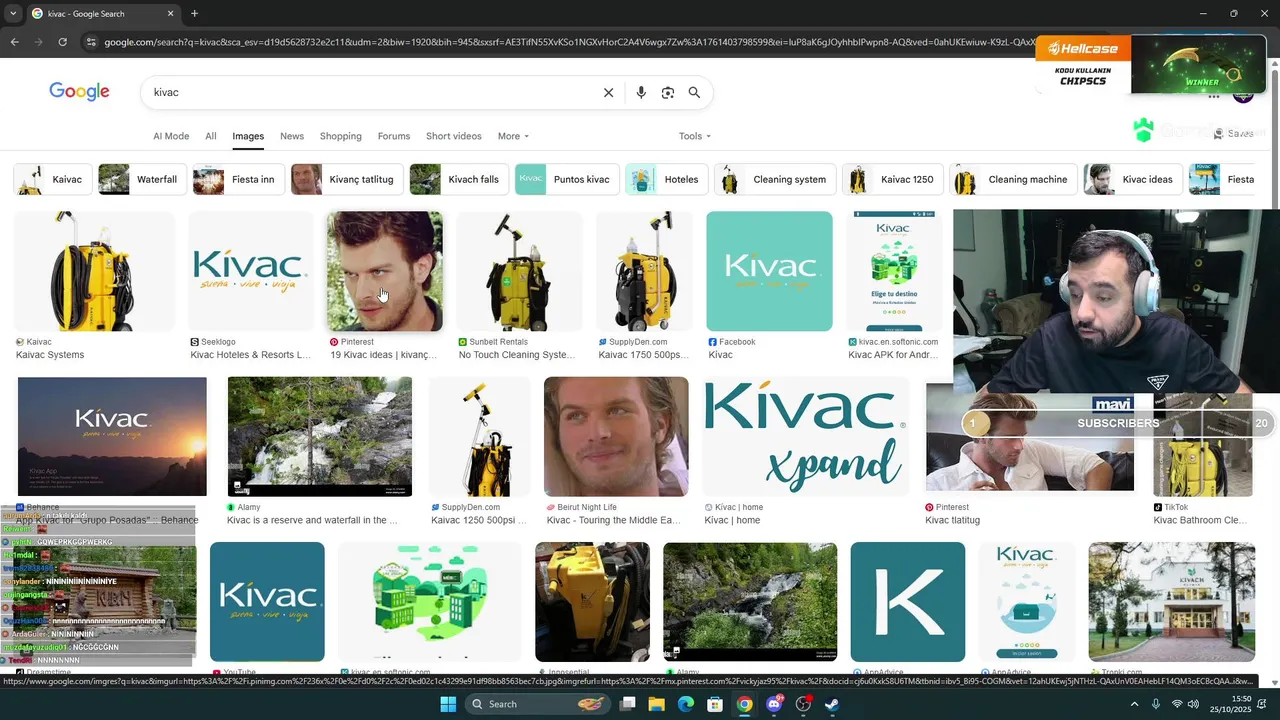The height and width of the screenshot is (720, 1280).
Task: Open a new browser tab
Action: [x=194, y=14]
